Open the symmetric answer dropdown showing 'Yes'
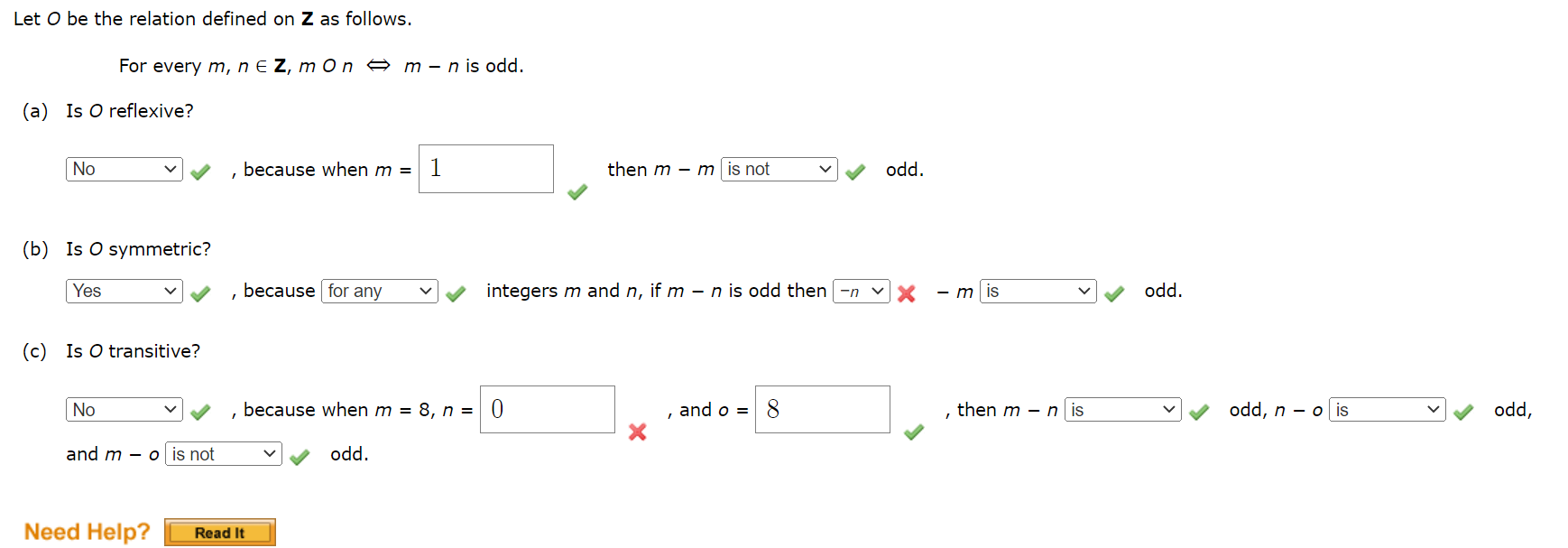This screenshot has height=548, width=1568. point(123,291)
